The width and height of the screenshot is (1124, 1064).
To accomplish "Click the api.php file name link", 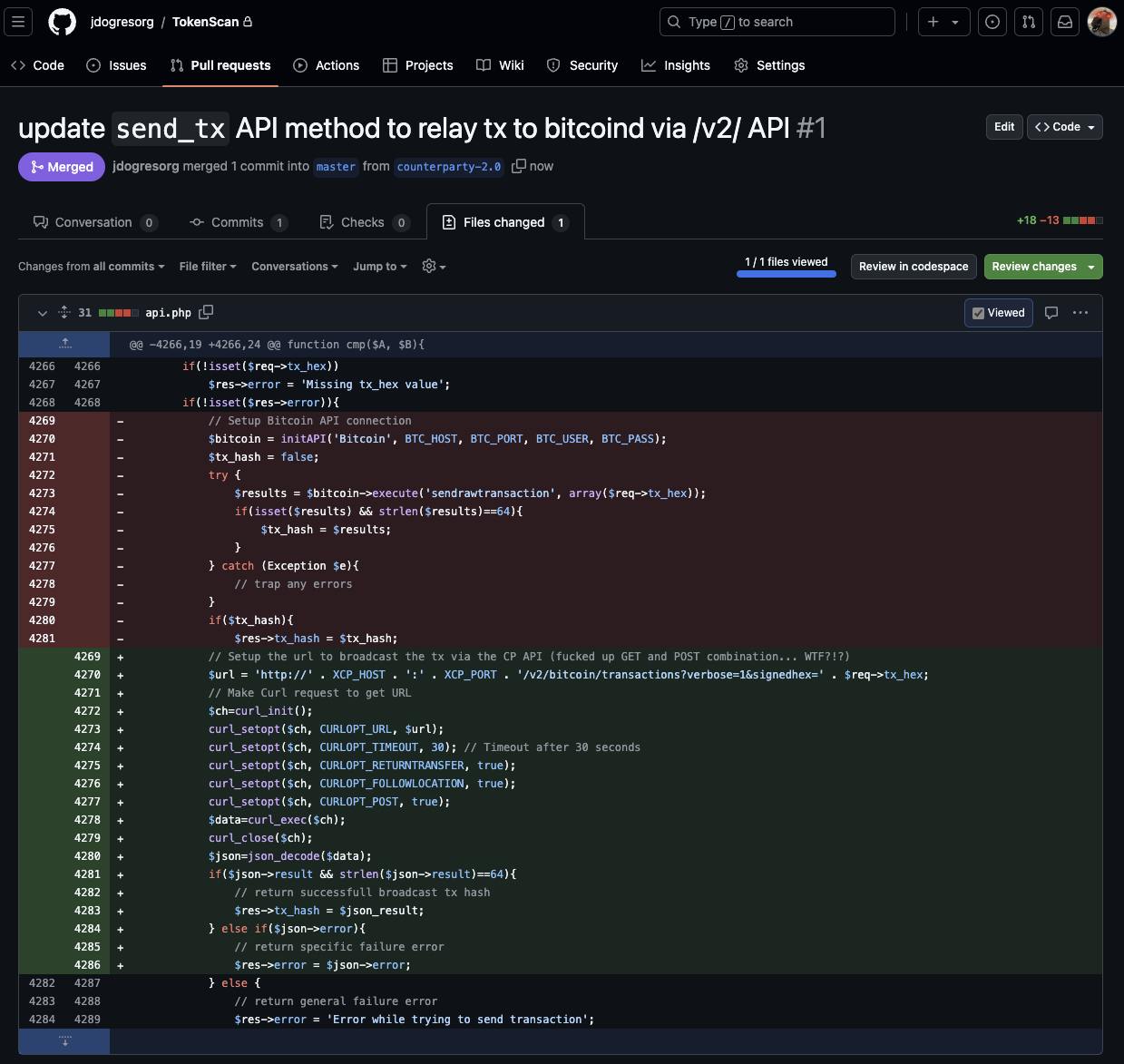I will click(x=168, y=313).
